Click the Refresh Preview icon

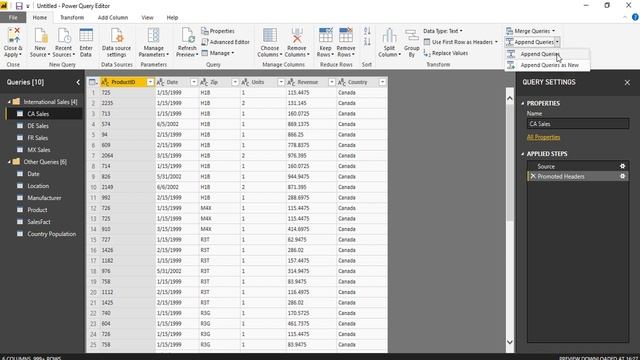187,36
